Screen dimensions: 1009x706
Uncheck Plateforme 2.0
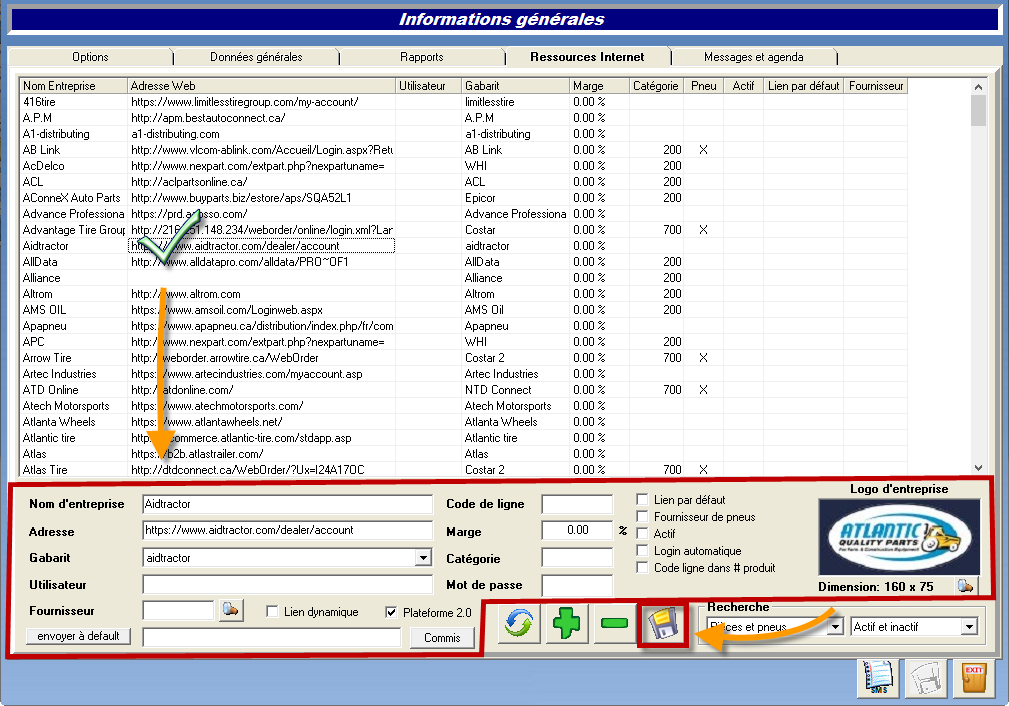pos(391,612)
